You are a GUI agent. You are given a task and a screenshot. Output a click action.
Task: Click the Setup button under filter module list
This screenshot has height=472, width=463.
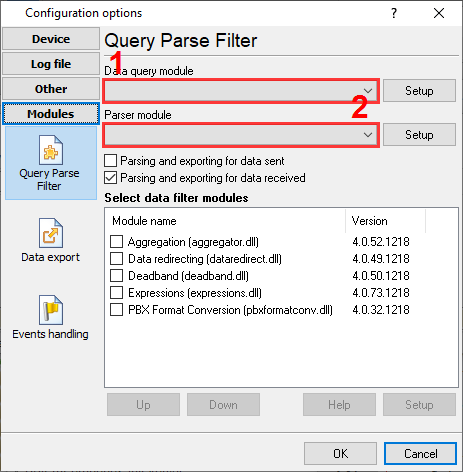tap(419, 405)
